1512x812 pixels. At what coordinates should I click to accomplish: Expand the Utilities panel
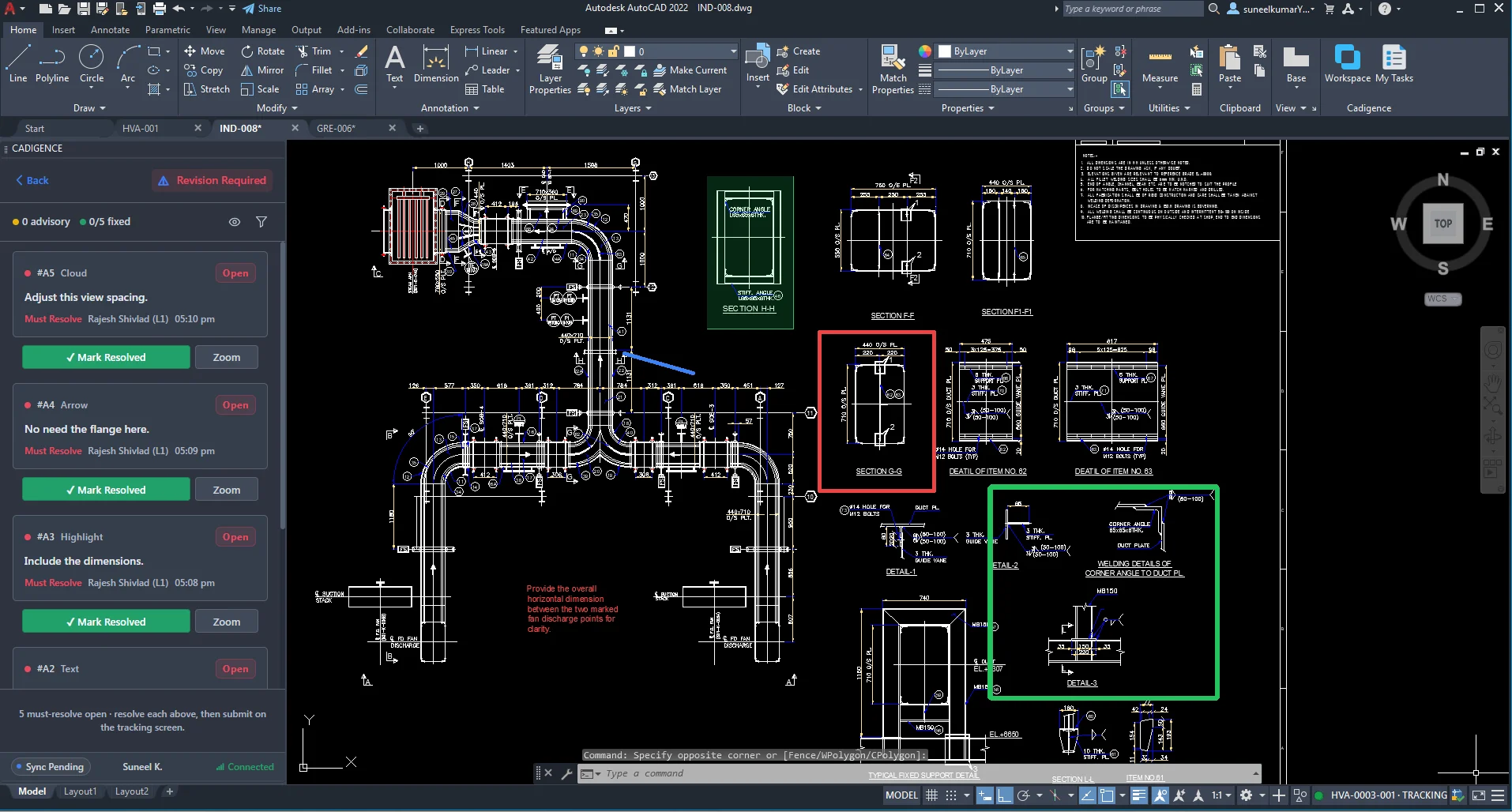[x=1169, y=108]
